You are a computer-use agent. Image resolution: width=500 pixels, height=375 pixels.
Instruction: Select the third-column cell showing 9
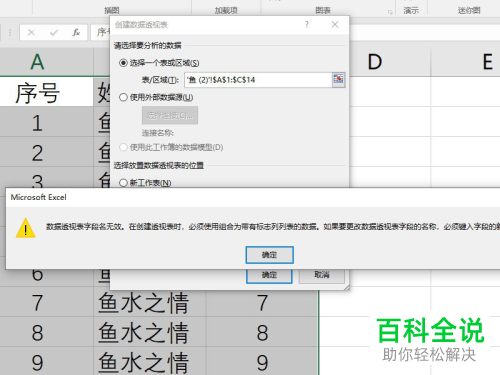(262, 361)
